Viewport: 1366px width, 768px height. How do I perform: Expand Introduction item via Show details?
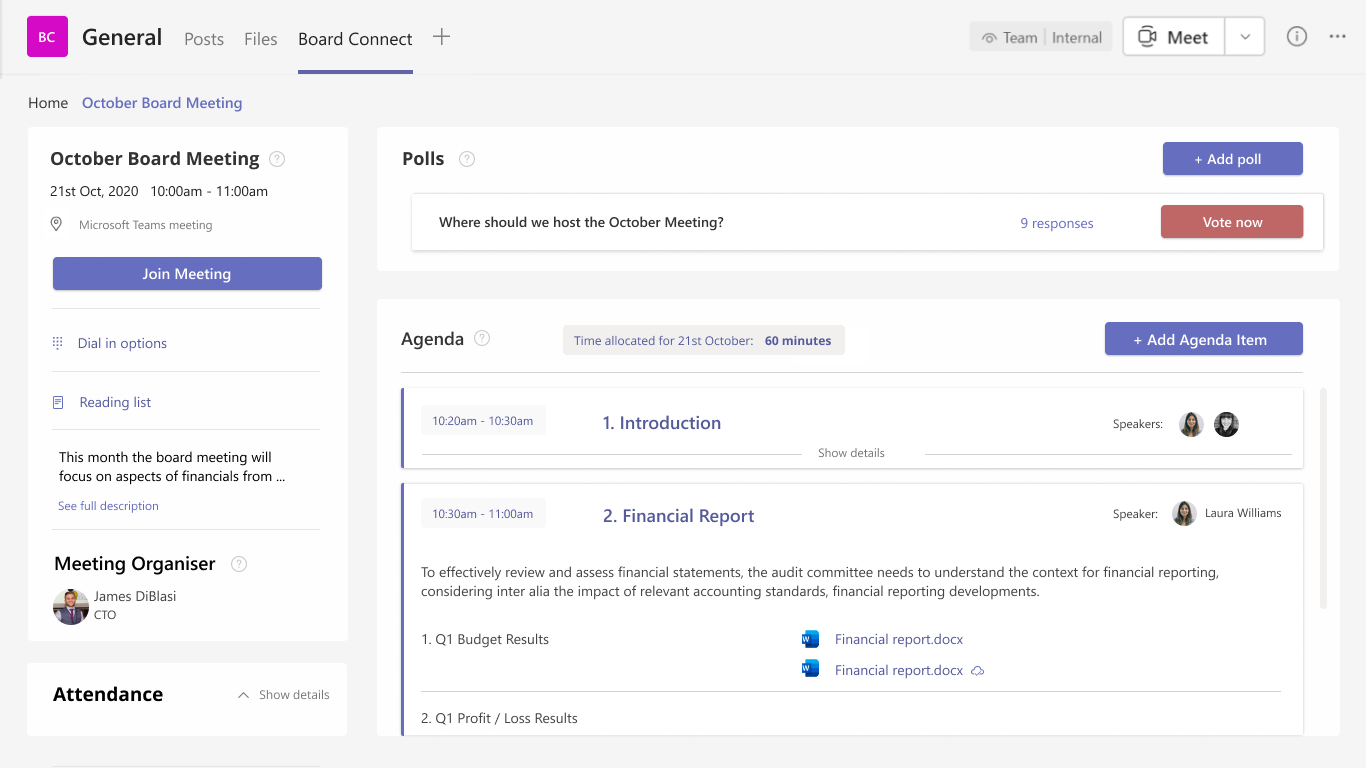coord(851,453)
